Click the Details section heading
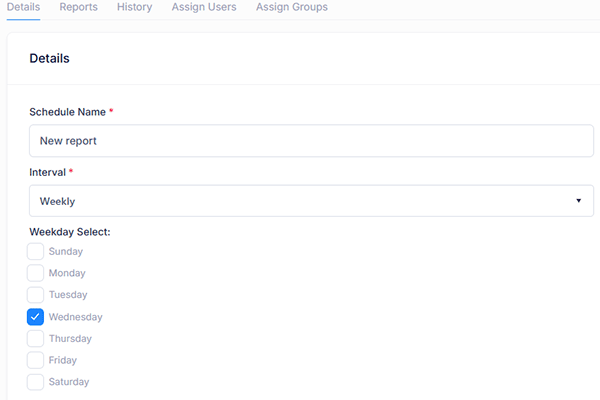The width and height of the screenshot is (600, 400). [x=49, y=59]
